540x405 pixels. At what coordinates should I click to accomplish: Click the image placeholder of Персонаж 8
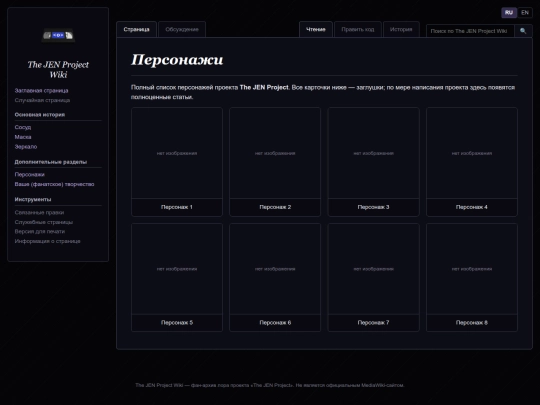[x=472, y=269]
